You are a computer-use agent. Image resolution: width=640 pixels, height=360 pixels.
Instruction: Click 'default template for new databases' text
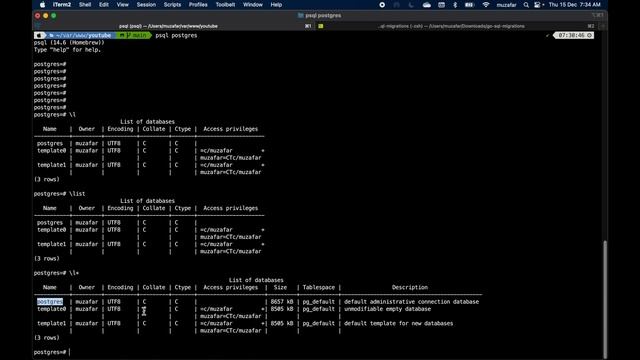point(398,323)
